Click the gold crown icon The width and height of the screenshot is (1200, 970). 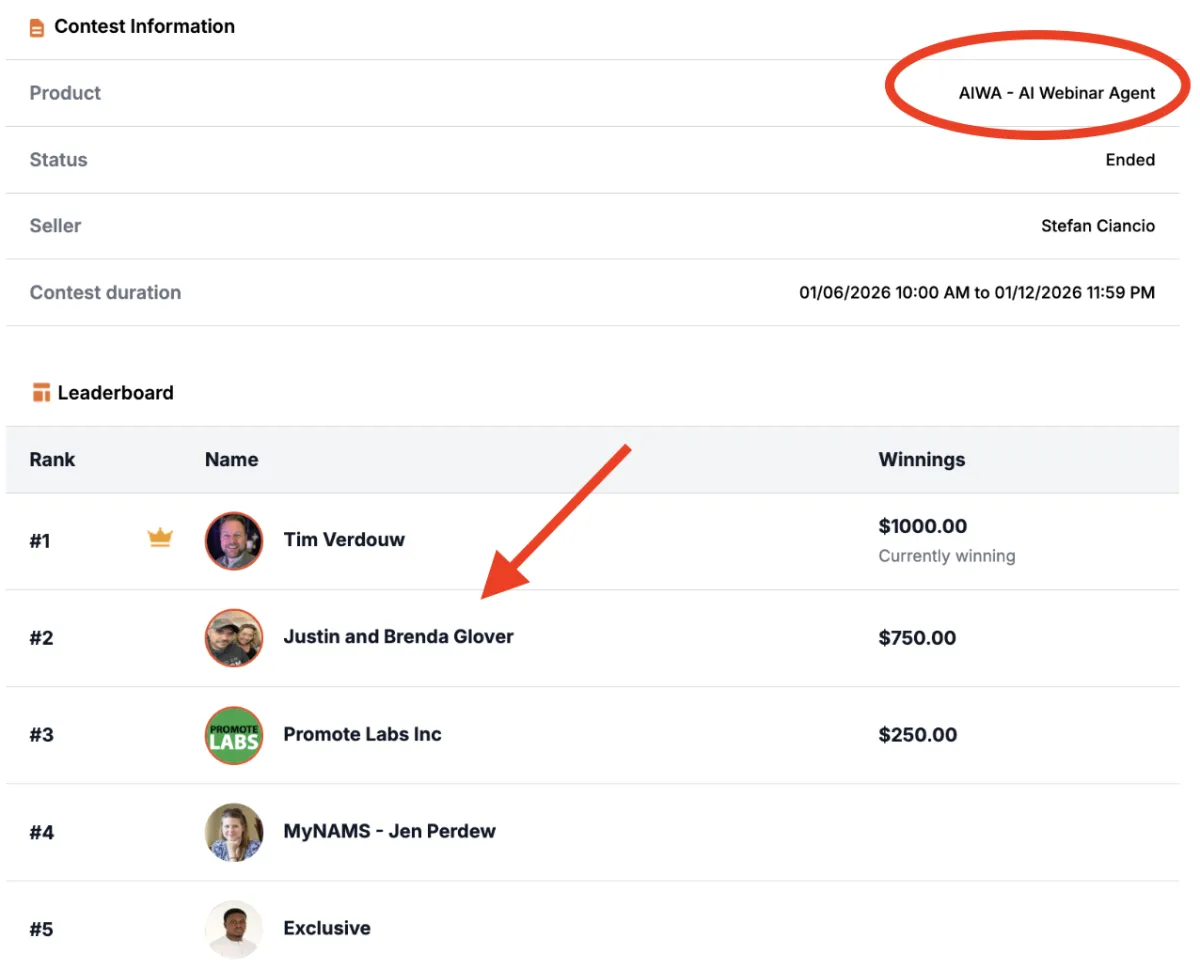point(160,539)
